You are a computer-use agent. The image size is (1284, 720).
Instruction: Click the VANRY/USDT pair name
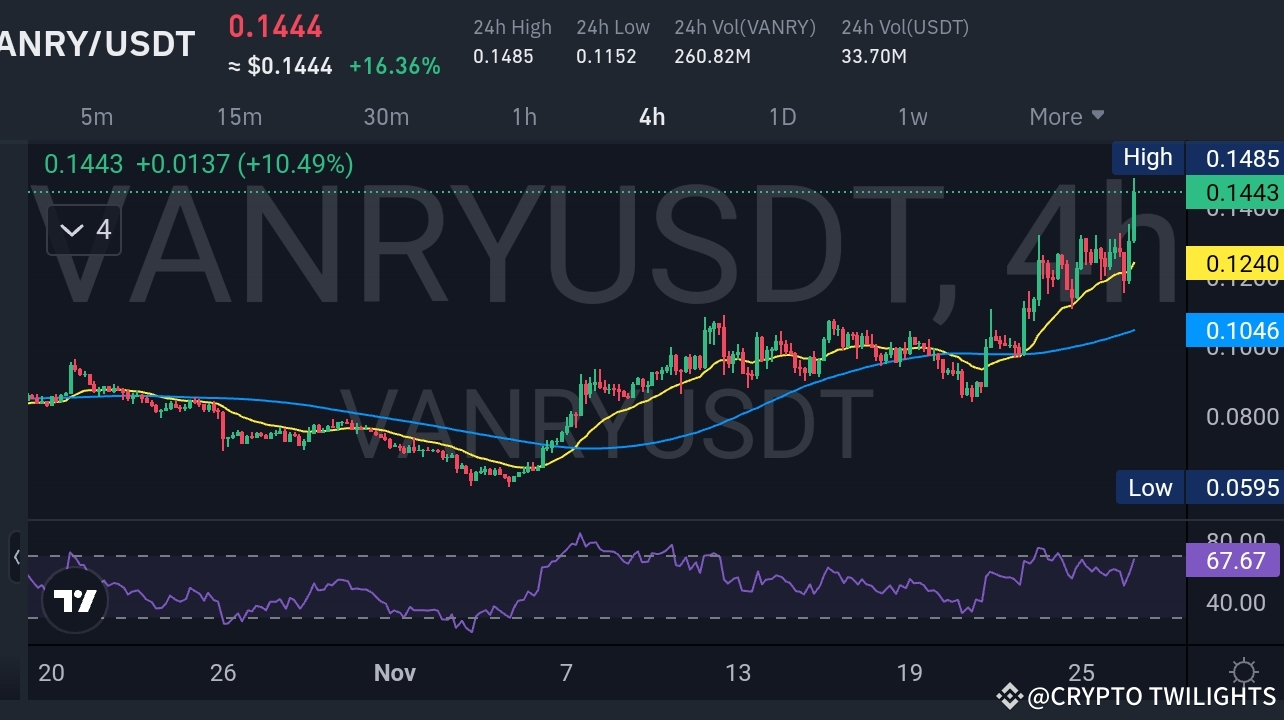point(95,44)
